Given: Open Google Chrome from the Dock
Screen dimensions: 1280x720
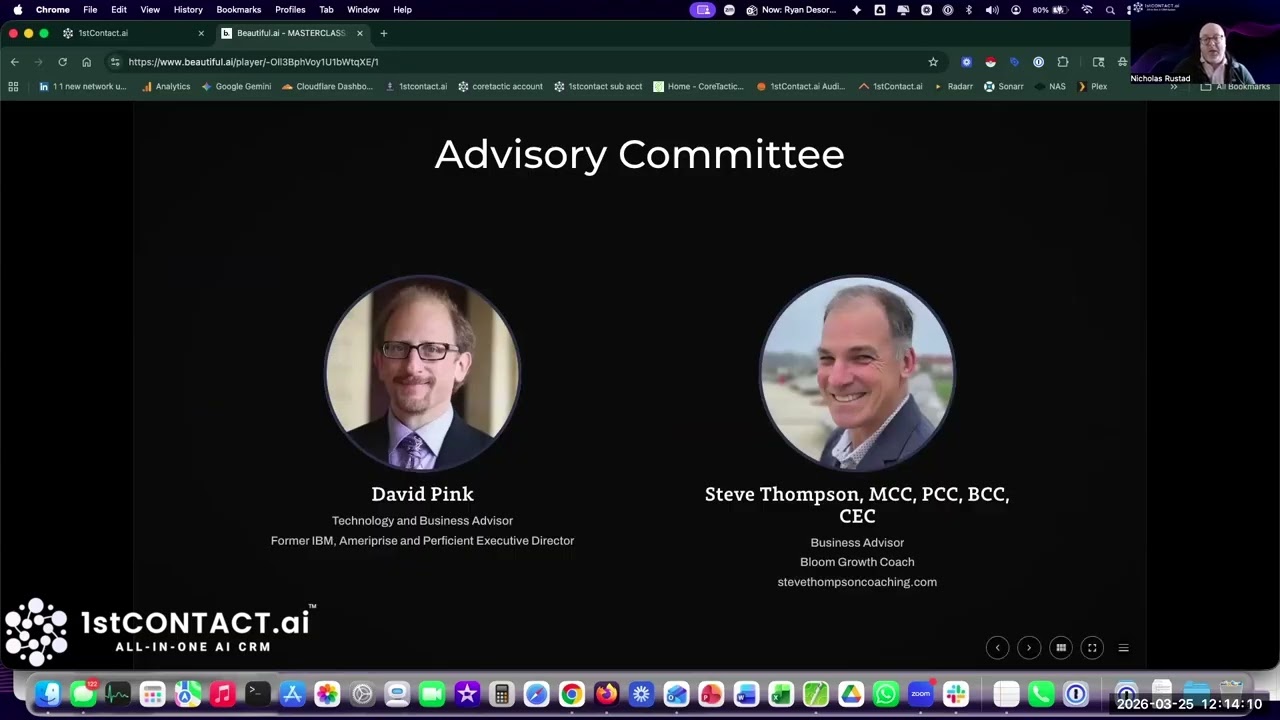Looking at the screenshot, I should point(571,694).
